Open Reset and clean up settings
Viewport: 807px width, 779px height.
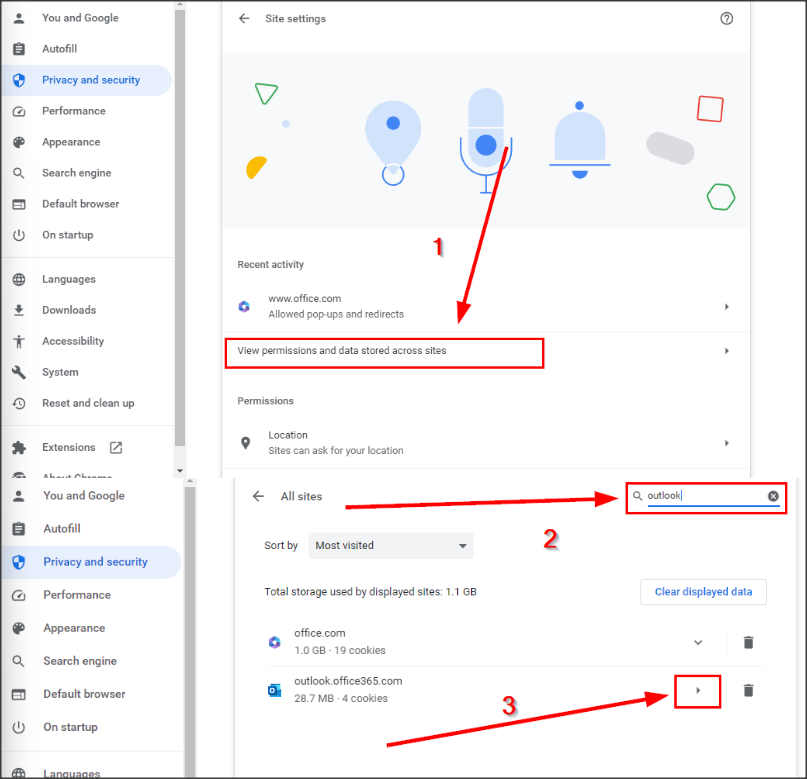[x=88, y=403]
